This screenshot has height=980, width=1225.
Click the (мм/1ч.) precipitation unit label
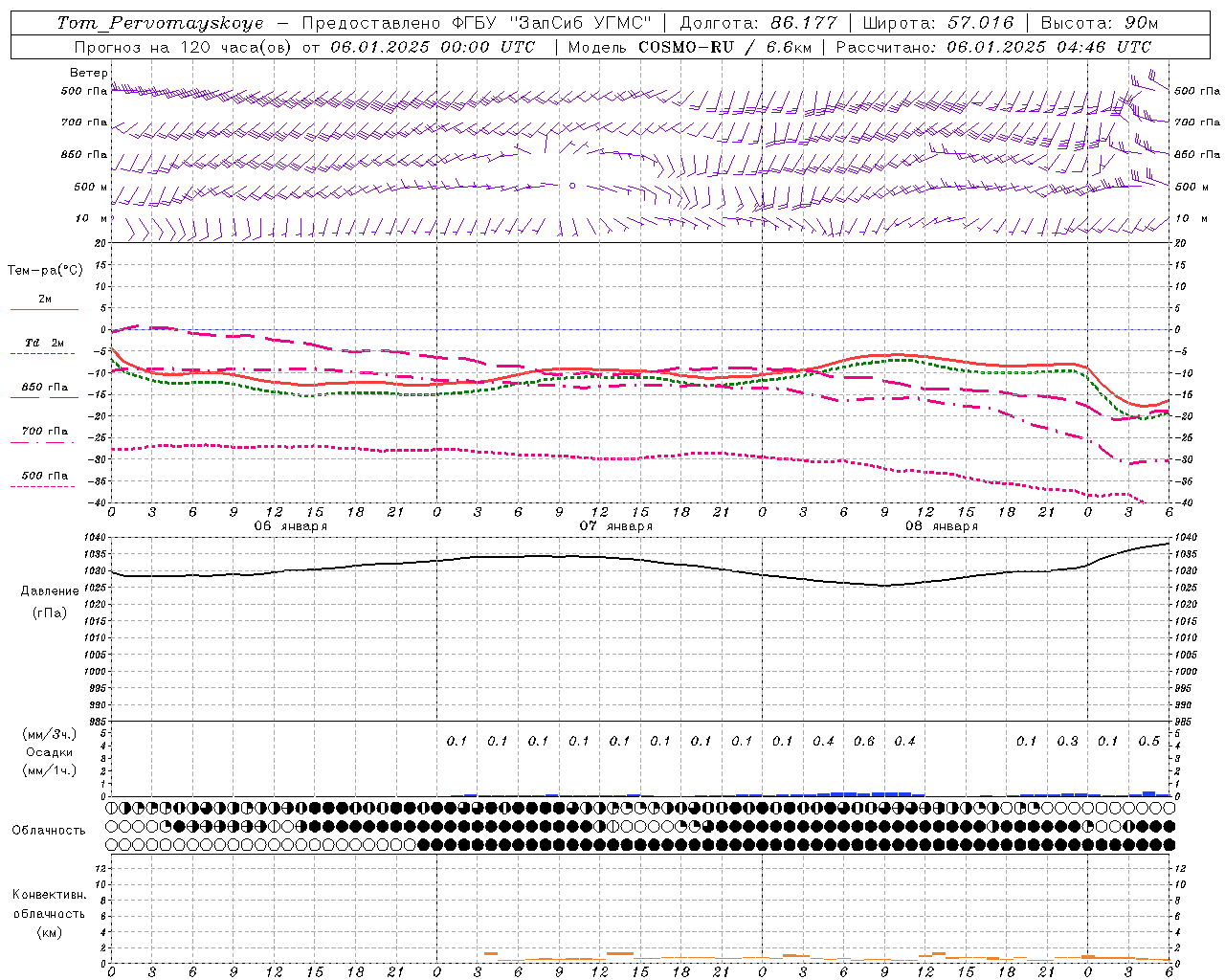[50, 770]
